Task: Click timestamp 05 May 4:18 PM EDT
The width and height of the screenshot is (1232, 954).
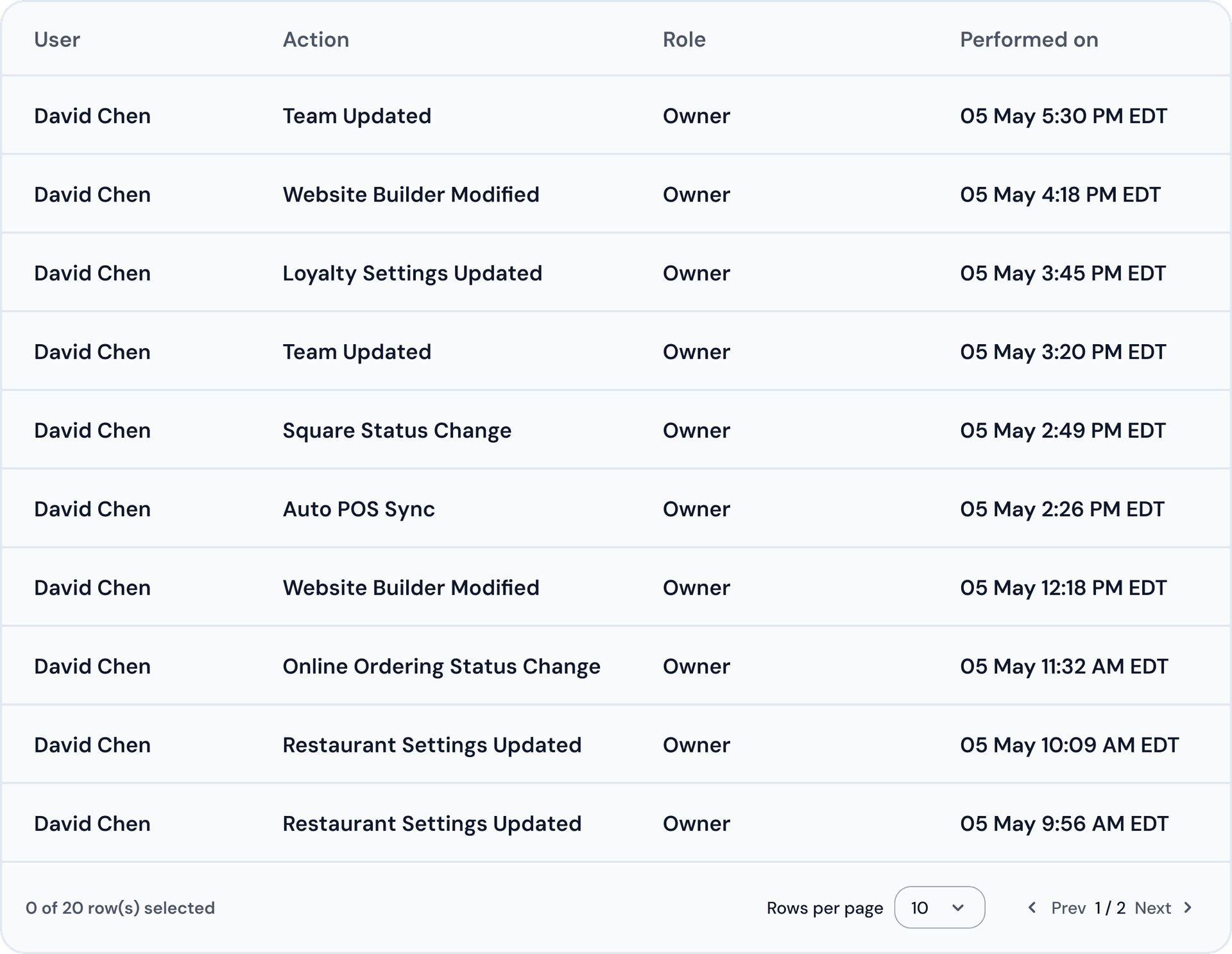Action: coord(1060,195)
